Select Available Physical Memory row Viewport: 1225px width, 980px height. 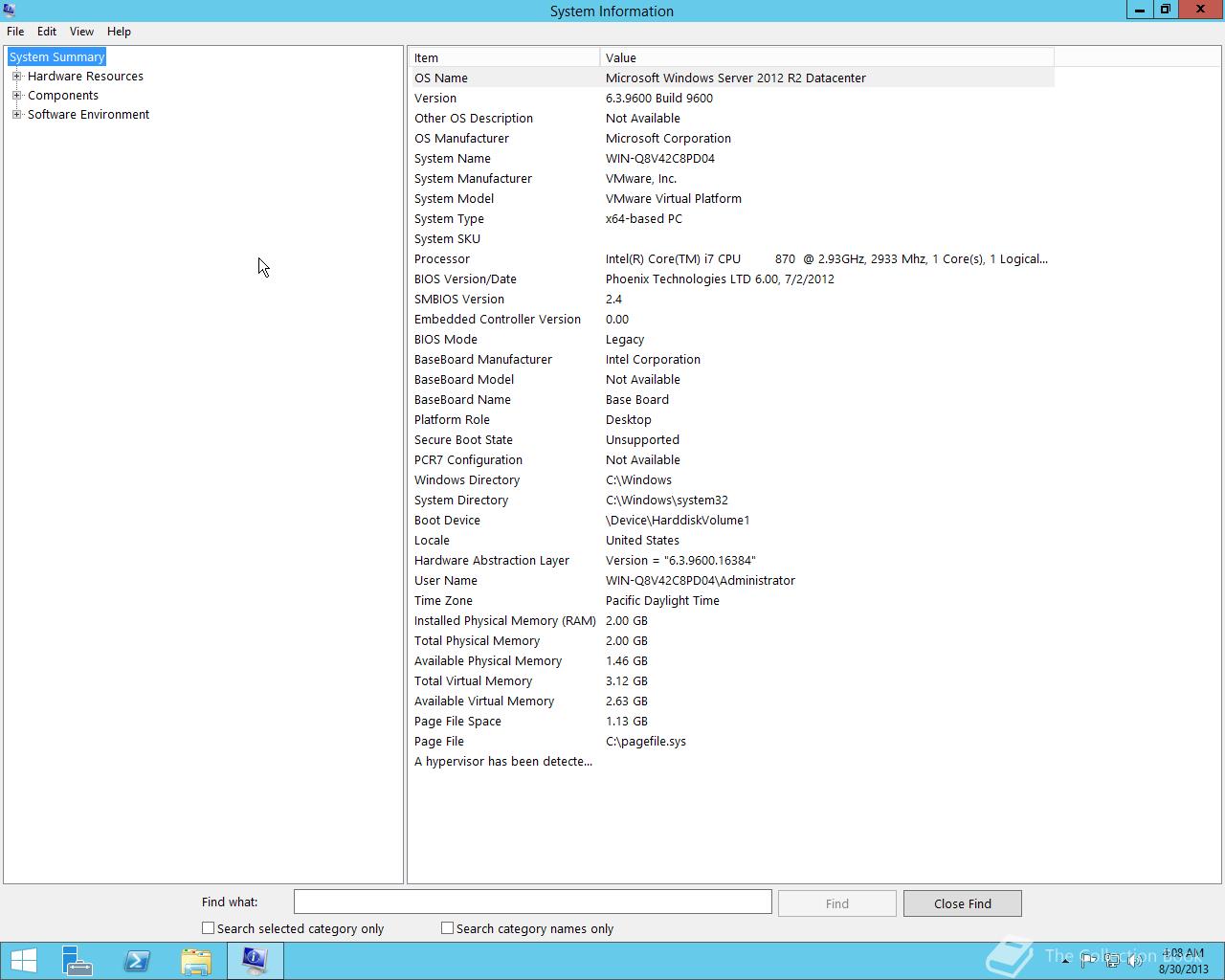coord(732,660)
